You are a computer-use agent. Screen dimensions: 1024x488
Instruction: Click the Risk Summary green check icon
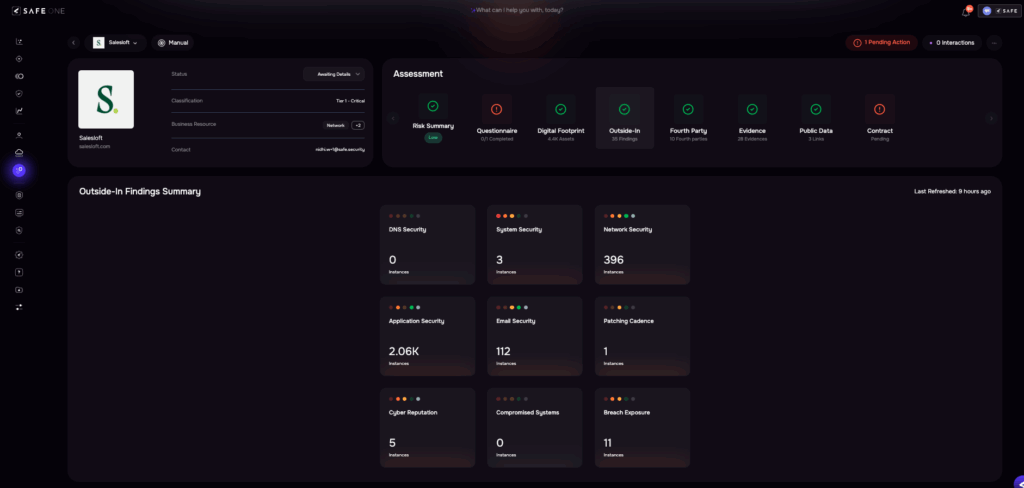tap(433, 106)
